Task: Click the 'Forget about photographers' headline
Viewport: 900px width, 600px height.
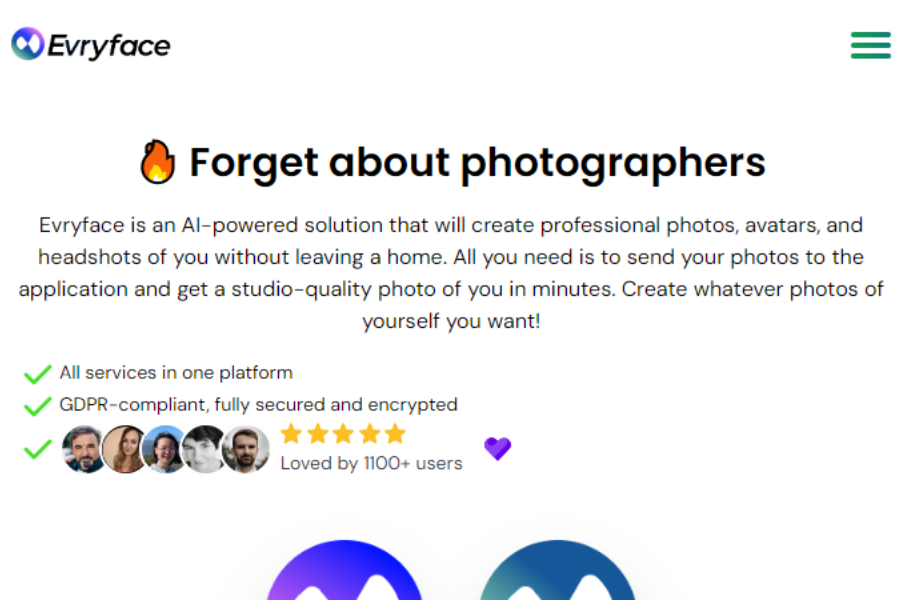Action: click(477, 162)
